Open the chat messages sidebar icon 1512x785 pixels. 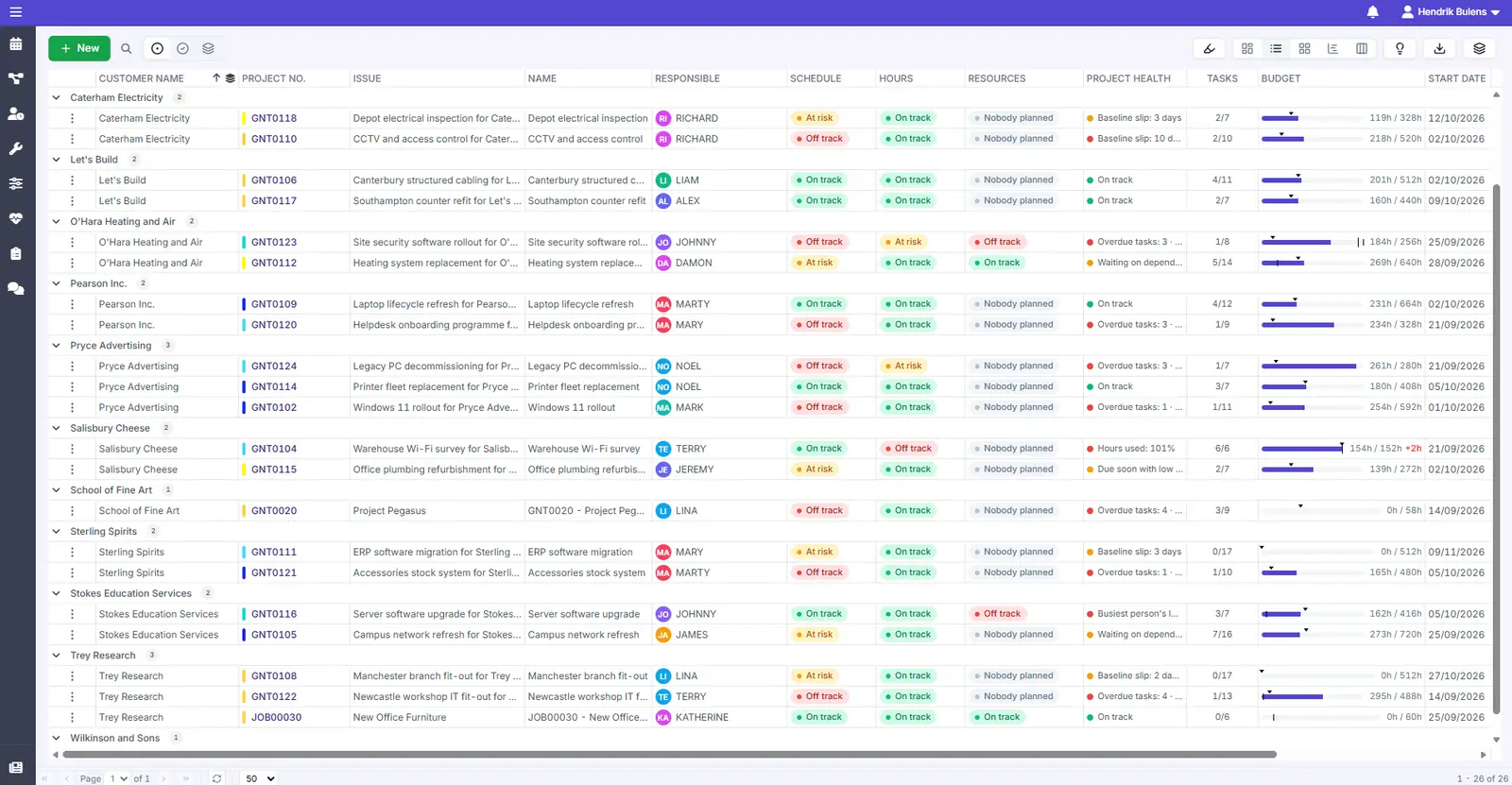[x=16, y=288]
